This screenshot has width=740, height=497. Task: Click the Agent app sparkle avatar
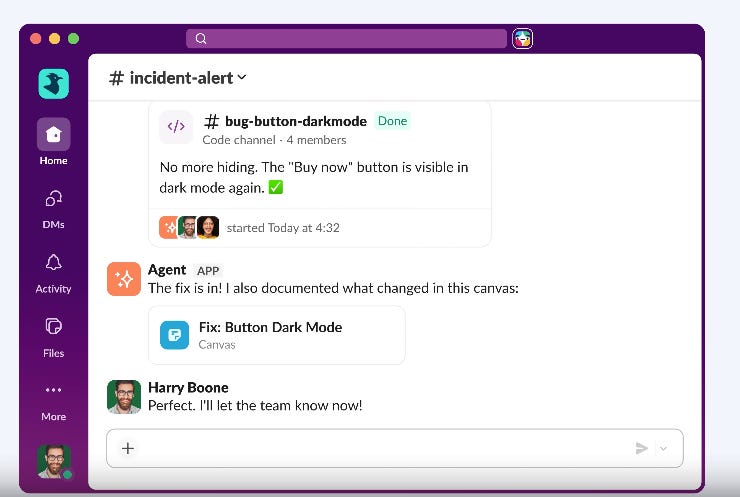click(x=124, y=279)
